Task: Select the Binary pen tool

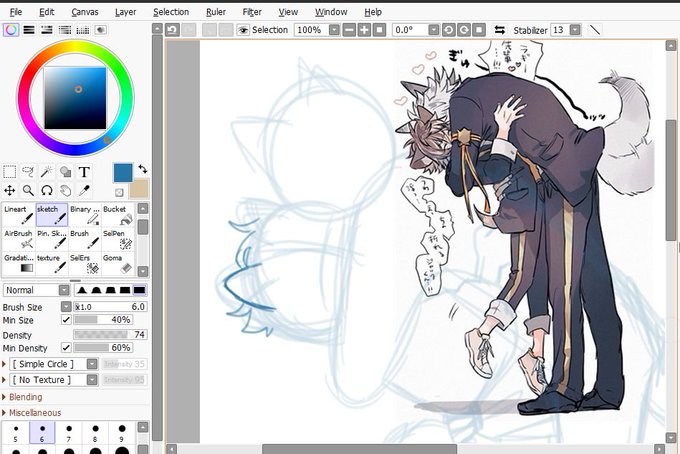Action: click(85, 215)
